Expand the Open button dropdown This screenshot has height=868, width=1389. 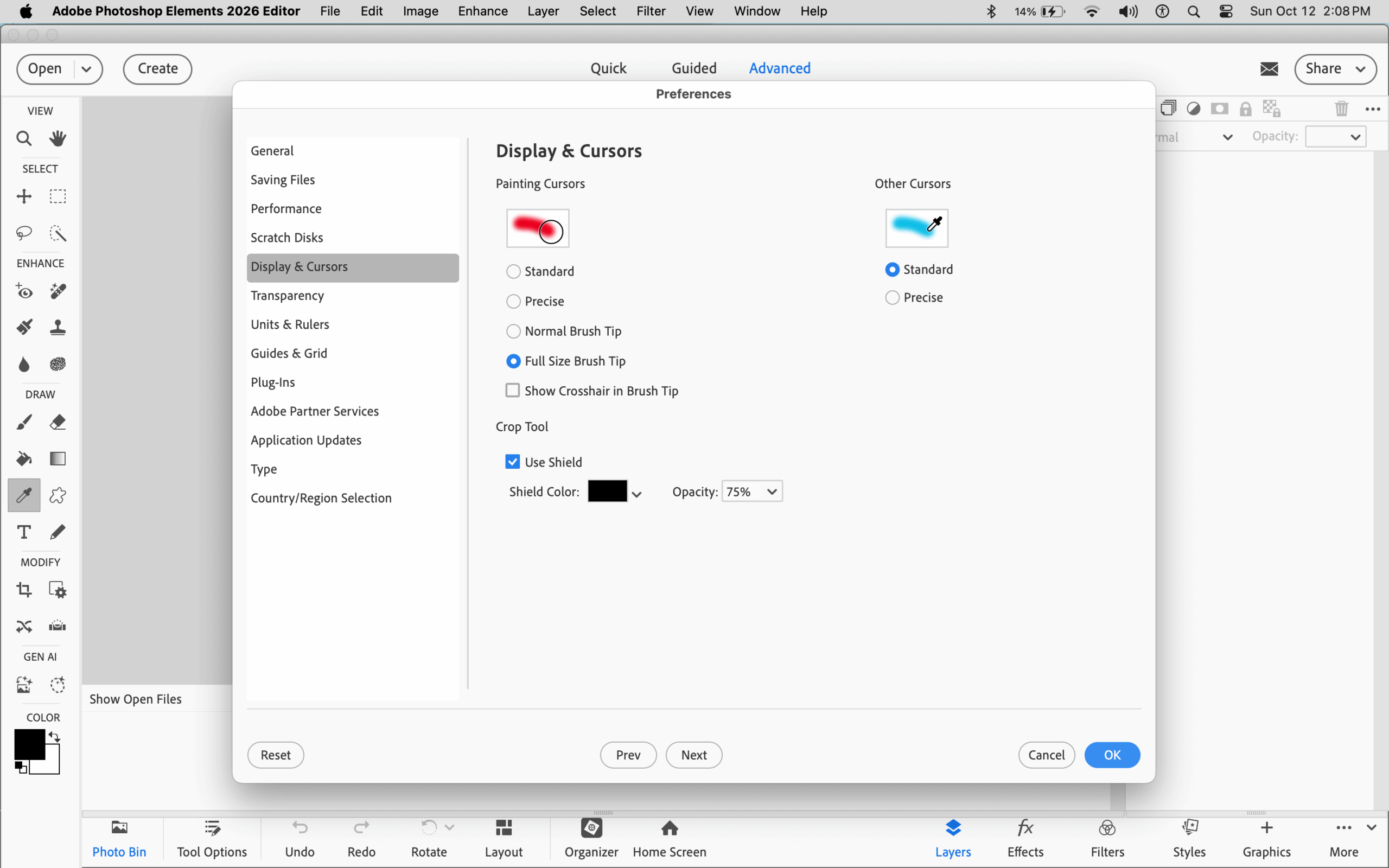point(87,69)
